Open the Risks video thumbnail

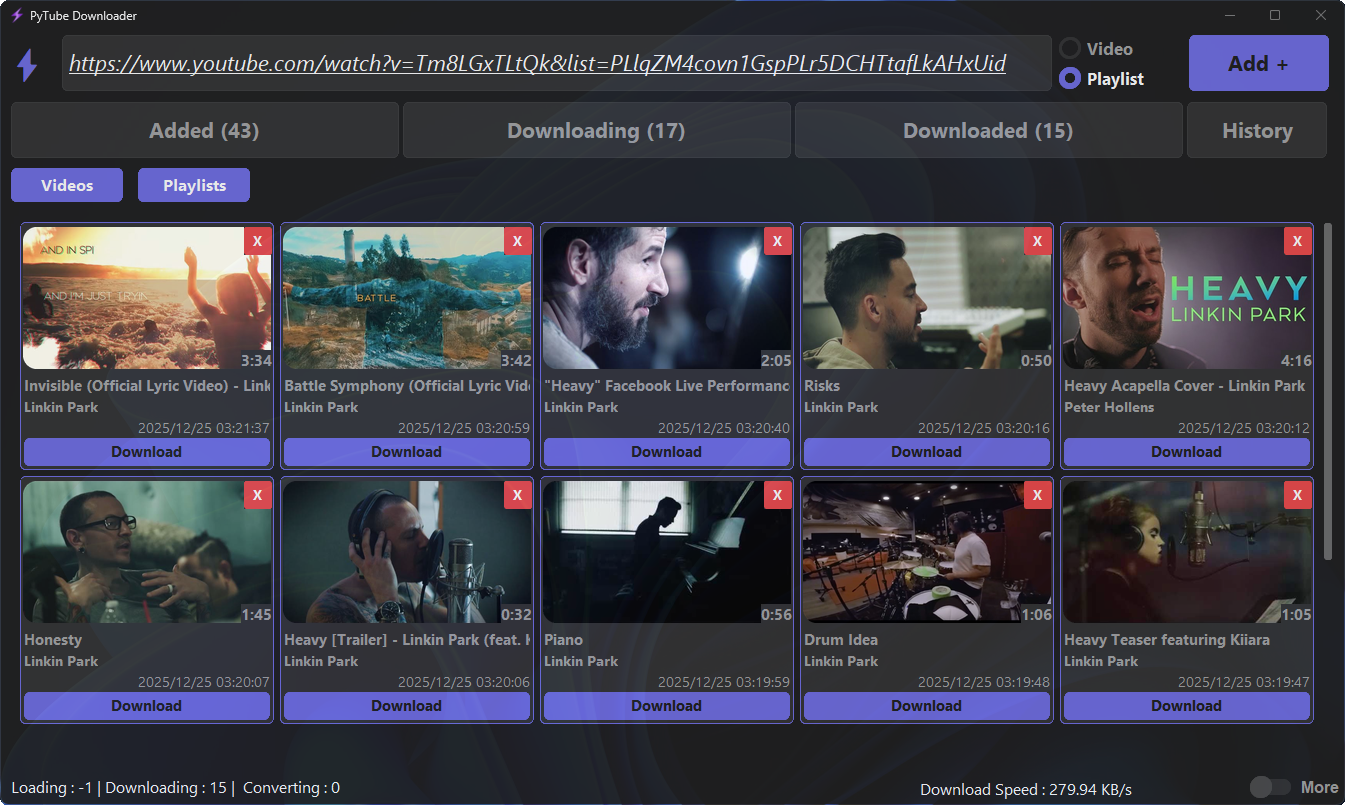coord(926,298)
